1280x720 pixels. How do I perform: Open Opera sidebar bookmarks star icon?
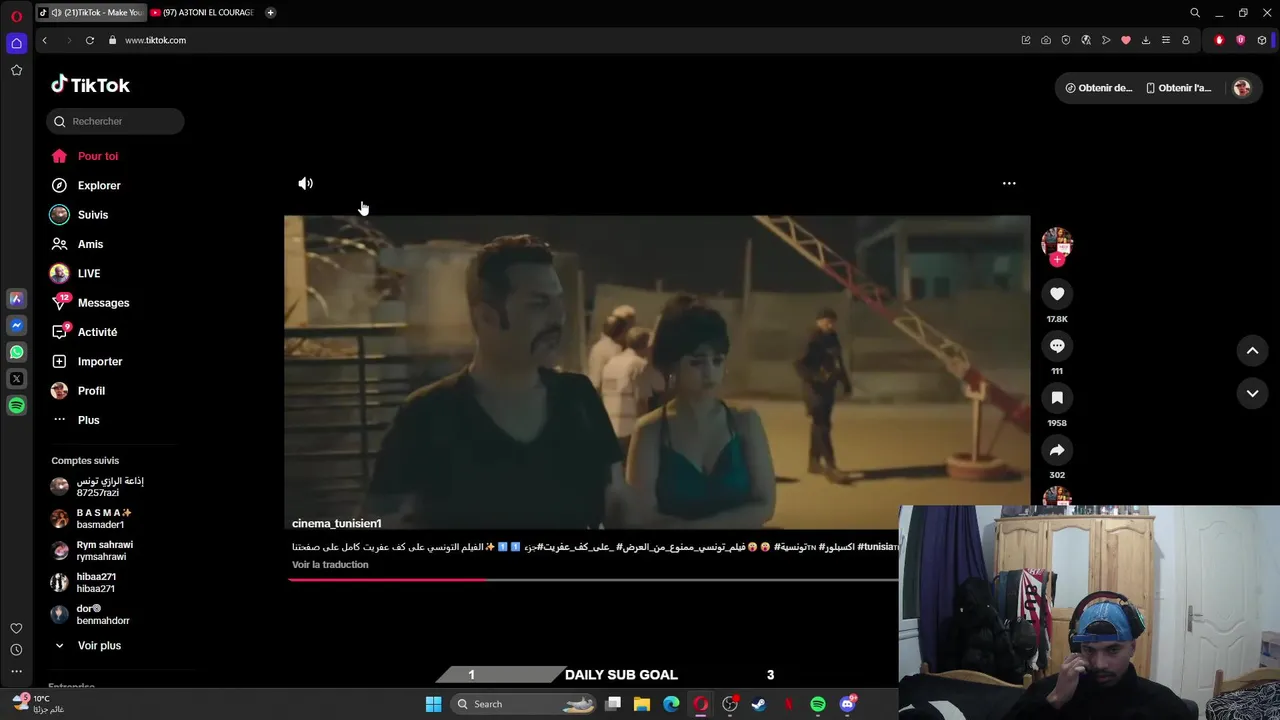coord(16,70)
